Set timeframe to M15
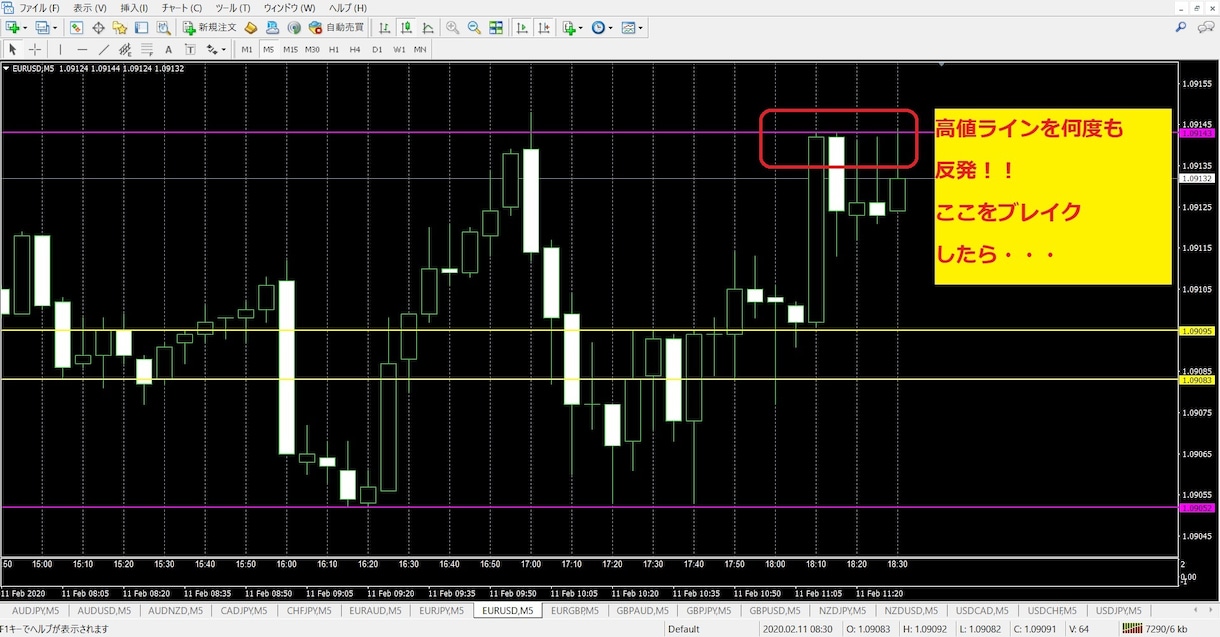 pyautogui.click(x=290, y=49)
